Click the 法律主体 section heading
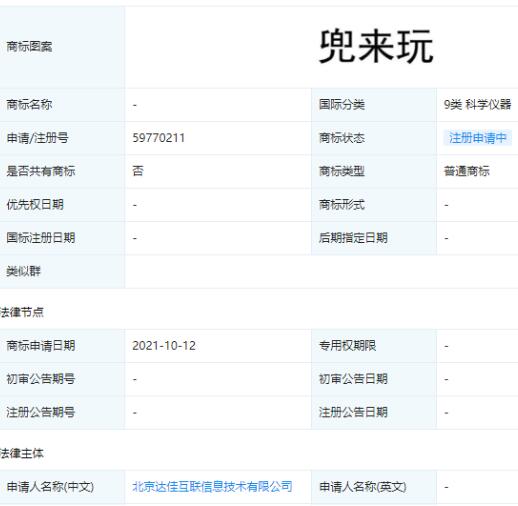Screen dimensions: 518x506 22,453
